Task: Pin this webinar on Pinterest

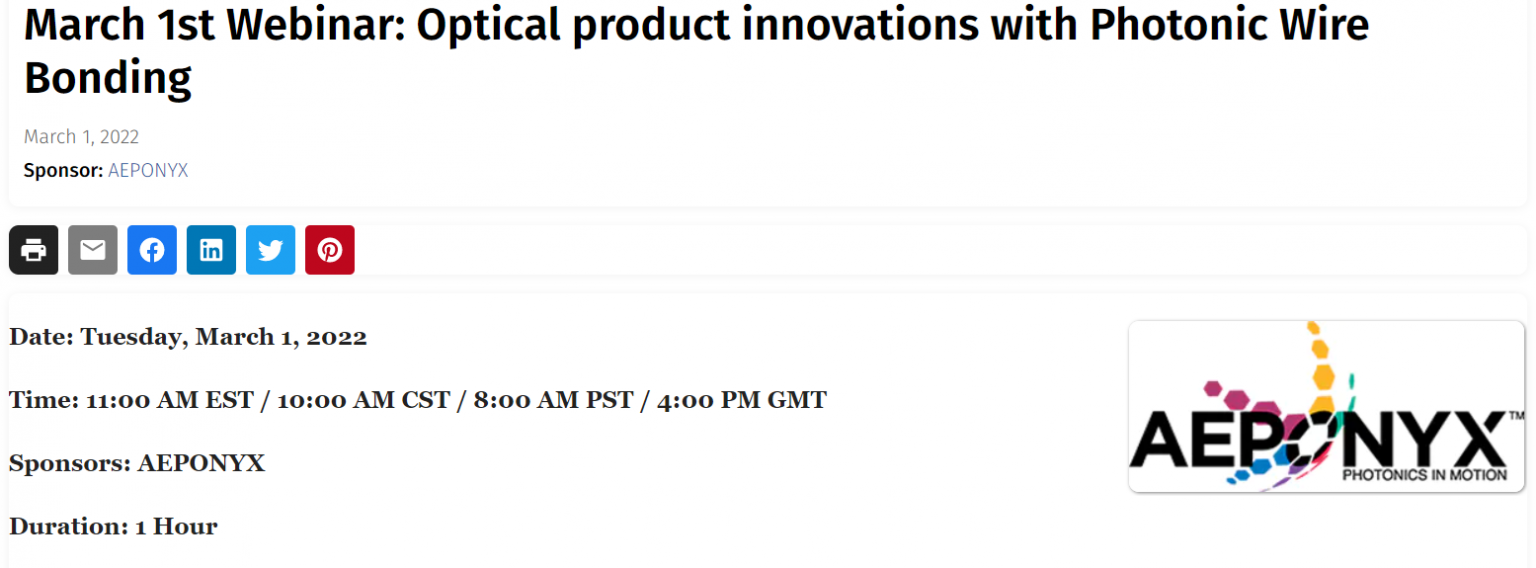Action: pos(330,250)
